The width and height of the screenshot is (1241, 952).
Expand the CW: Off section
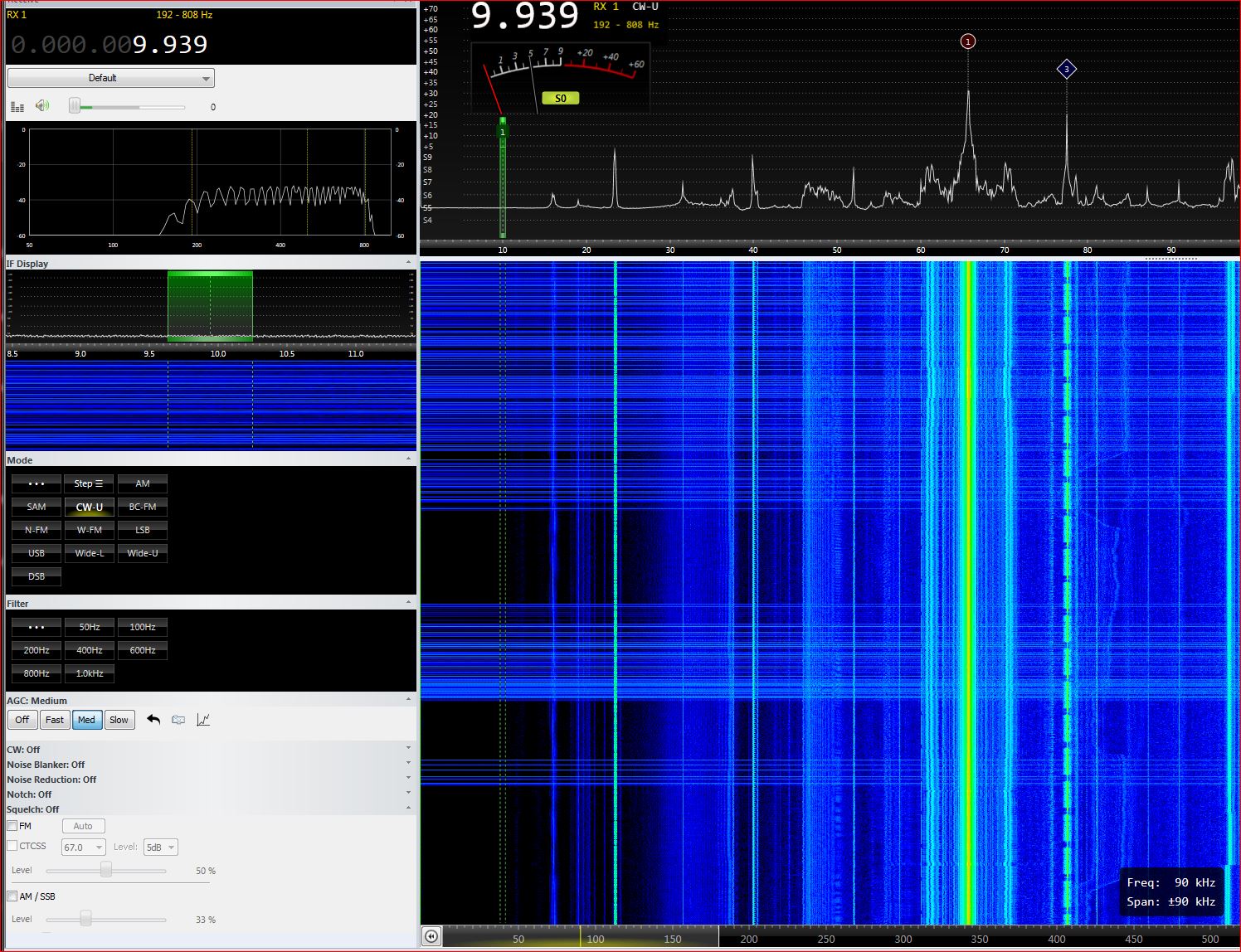point(408,749)
